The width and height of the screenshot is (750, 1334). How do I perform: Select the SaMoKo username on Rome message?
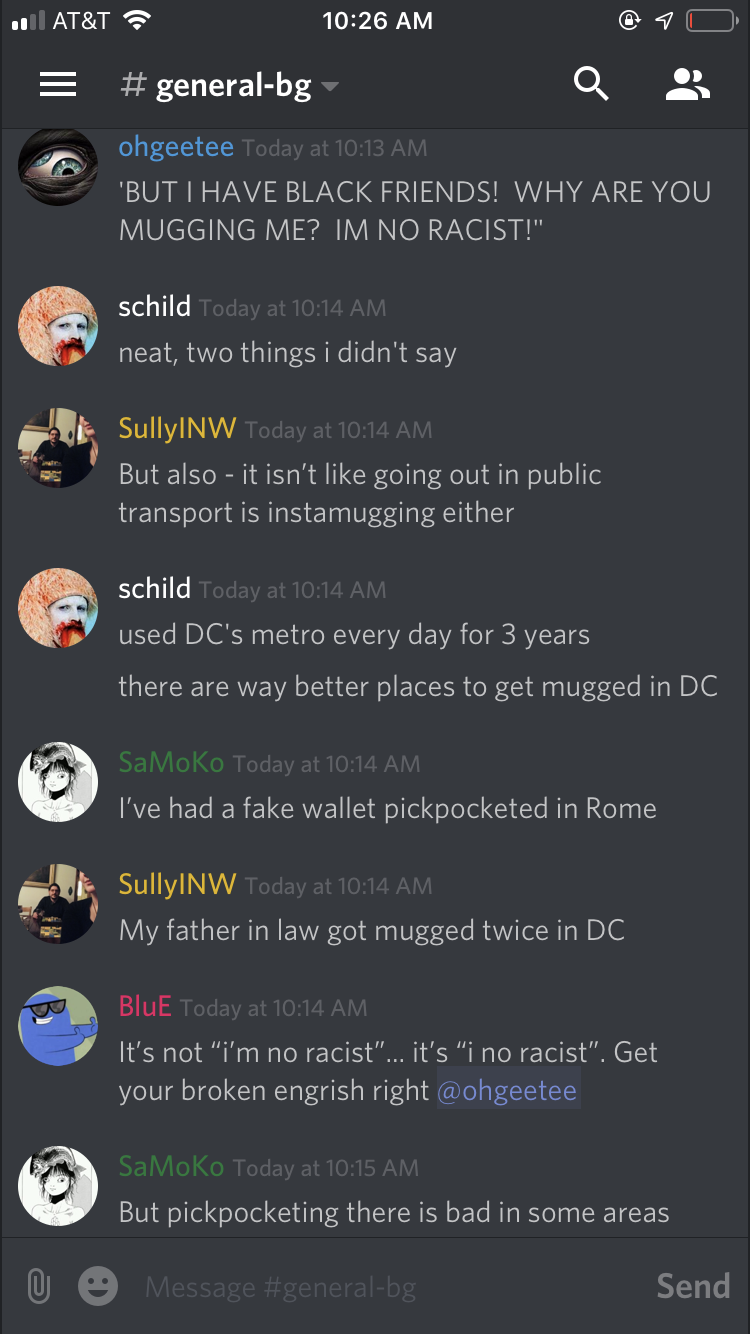[x=171, y=762]
